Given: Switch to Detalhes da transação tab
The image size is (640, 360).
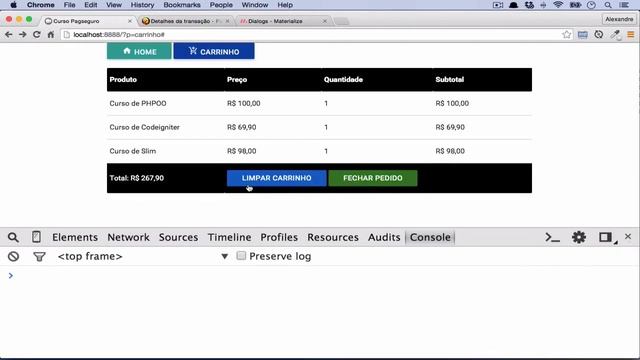Looking at the screenshot, I should 186,21.
